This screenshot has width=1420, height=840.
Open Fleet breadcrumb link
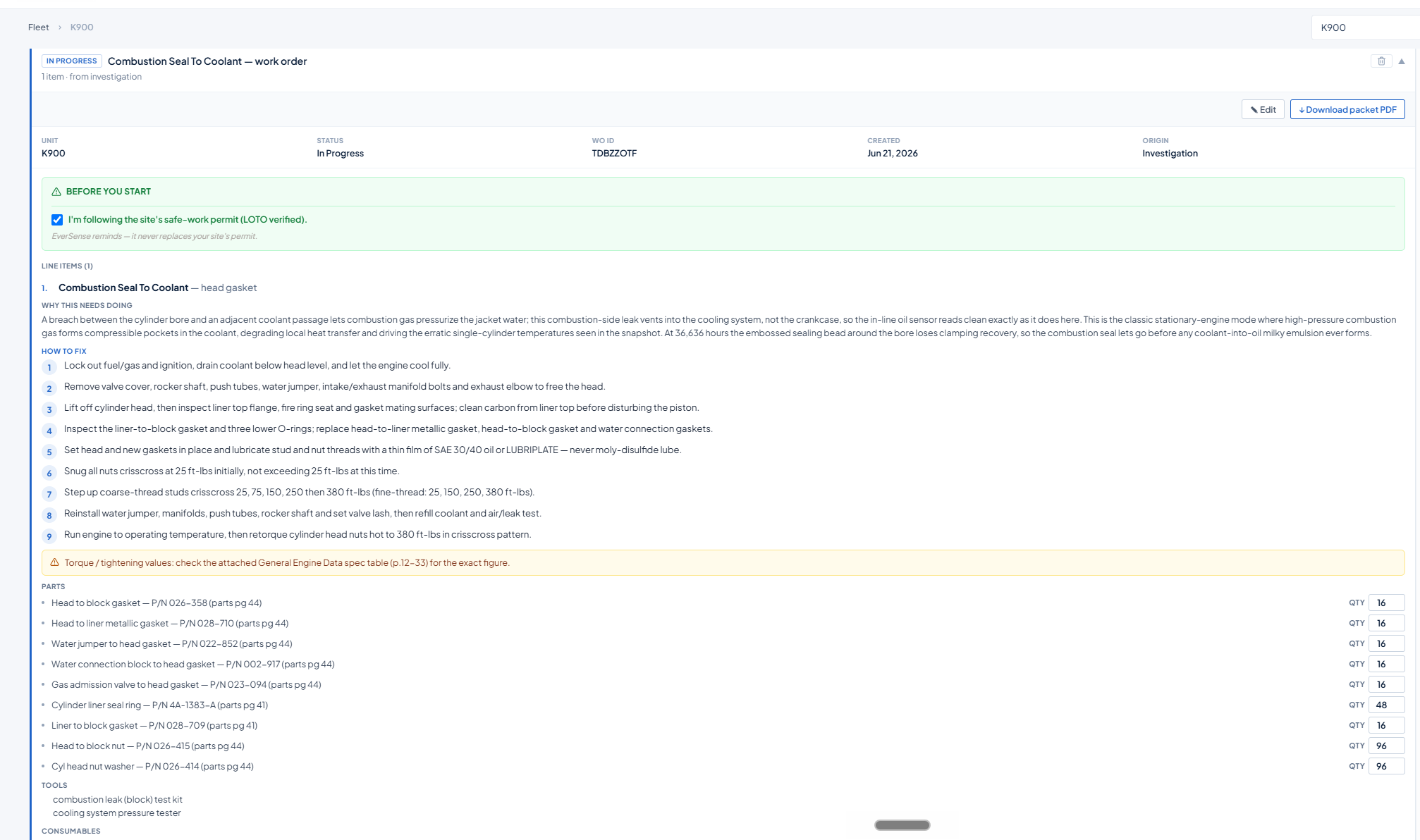[x=38, y=27]
